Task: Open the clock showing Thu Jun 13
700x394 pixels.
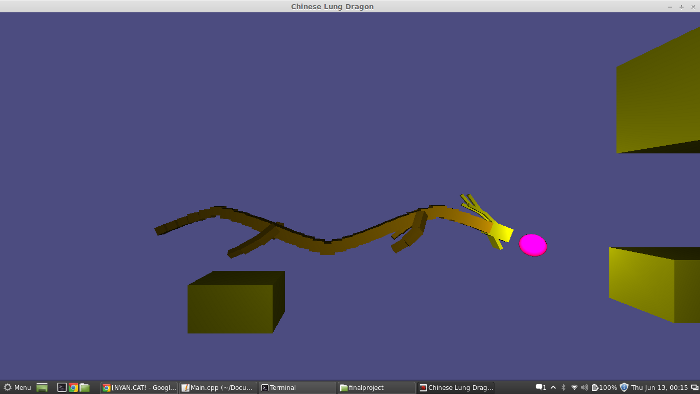Action: (x=659, y=387)
